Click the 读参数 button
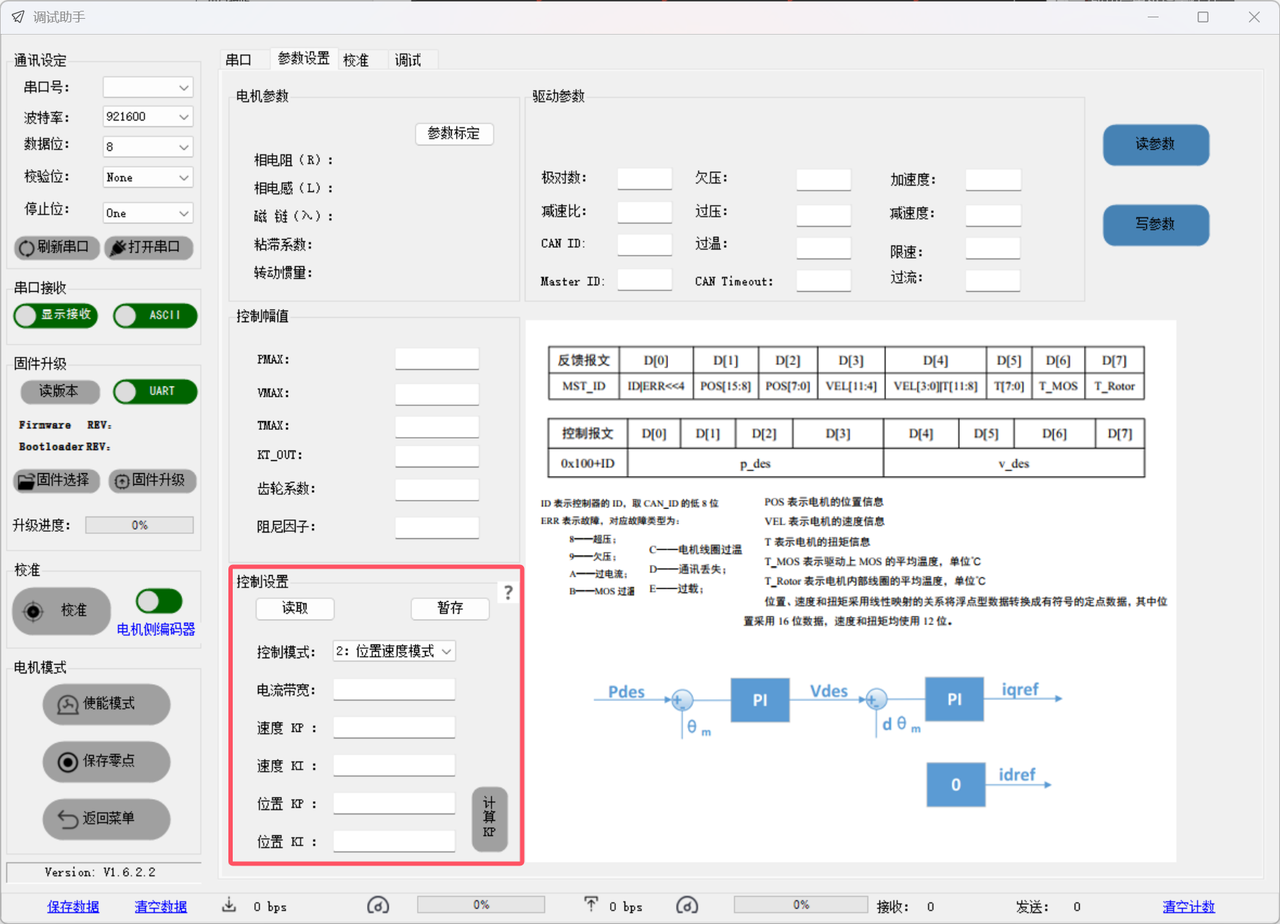The image size is (1280, 924). 1155,144
